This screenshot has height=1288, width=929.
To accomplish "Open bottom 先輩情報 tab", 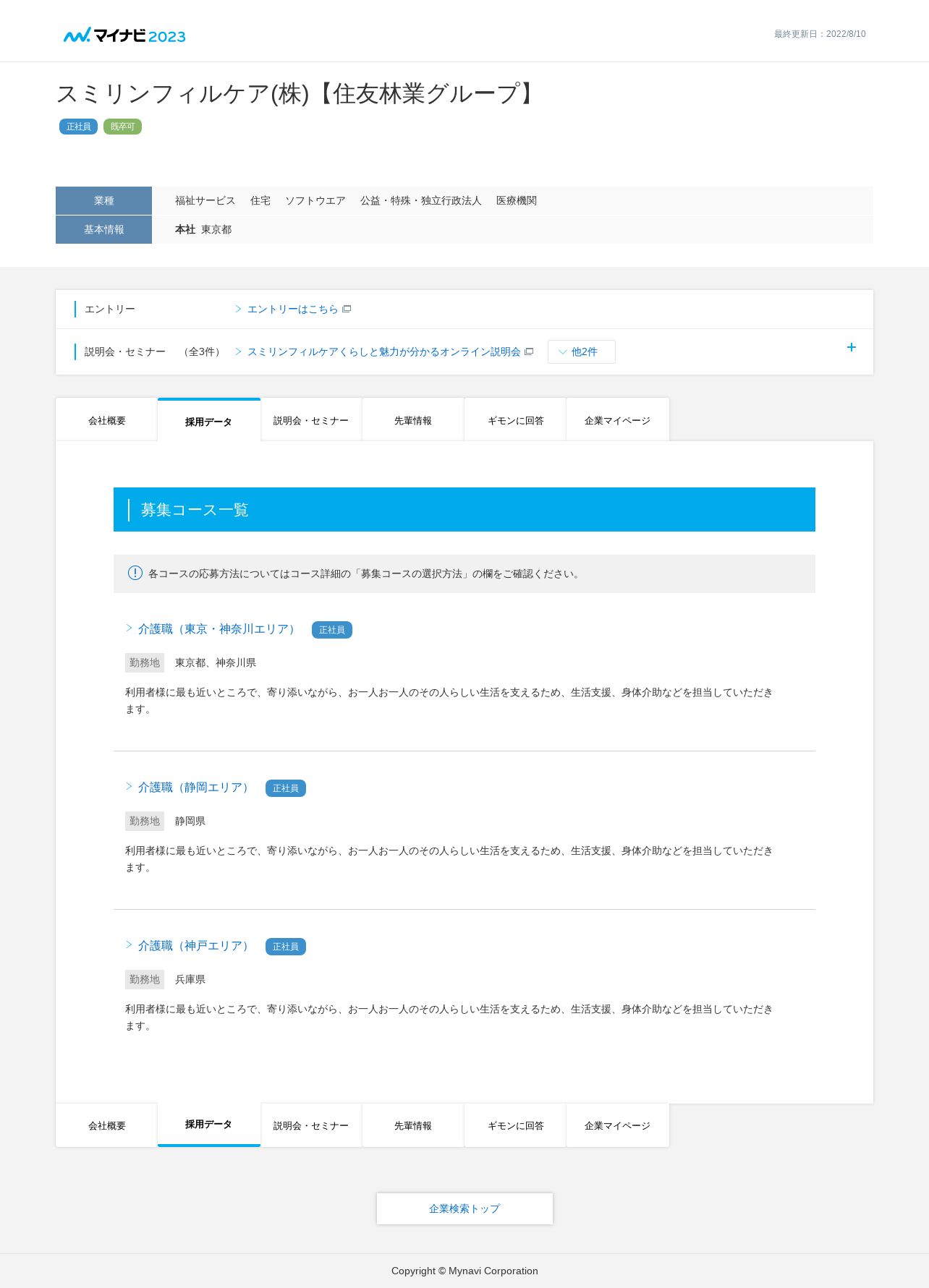I will tap(413, 1125).
